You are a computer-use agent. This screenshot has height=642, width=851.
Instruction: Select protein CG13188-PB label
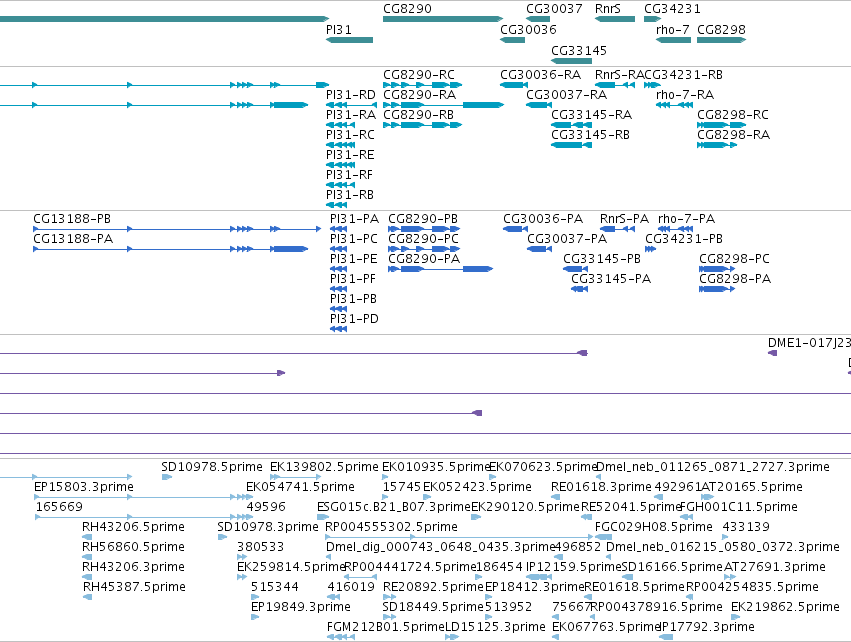click(72, 219)
